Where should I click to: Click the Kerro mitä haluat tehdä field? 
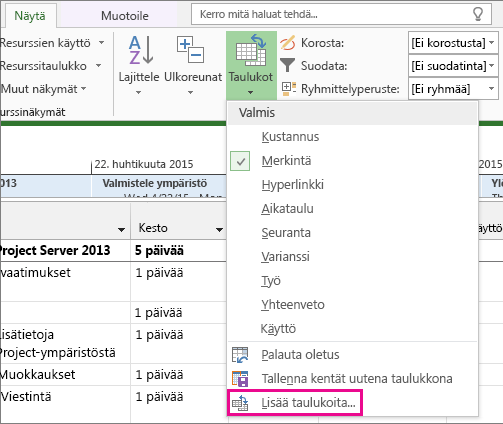[341, 14]
